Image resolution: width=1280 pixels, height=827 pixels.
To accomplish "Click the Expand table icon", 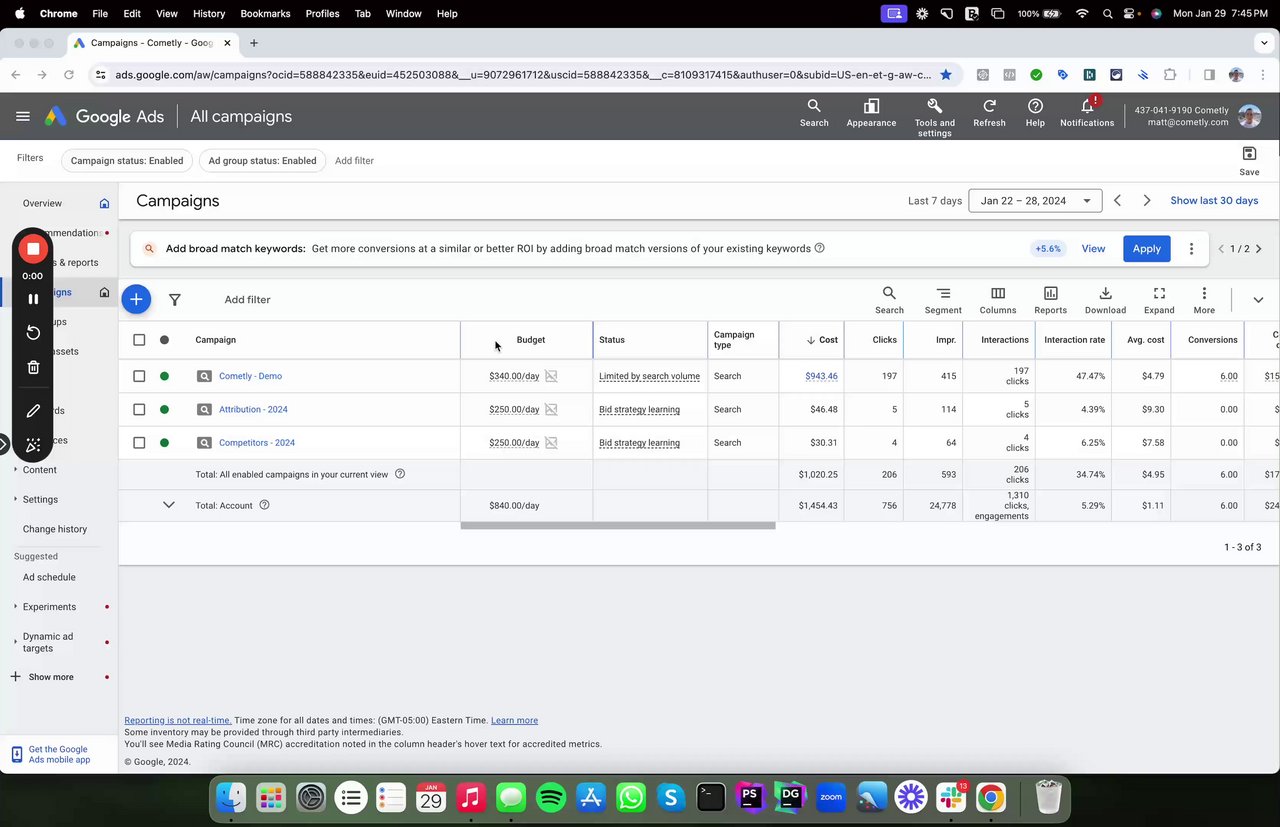I will pos(1159,299).
